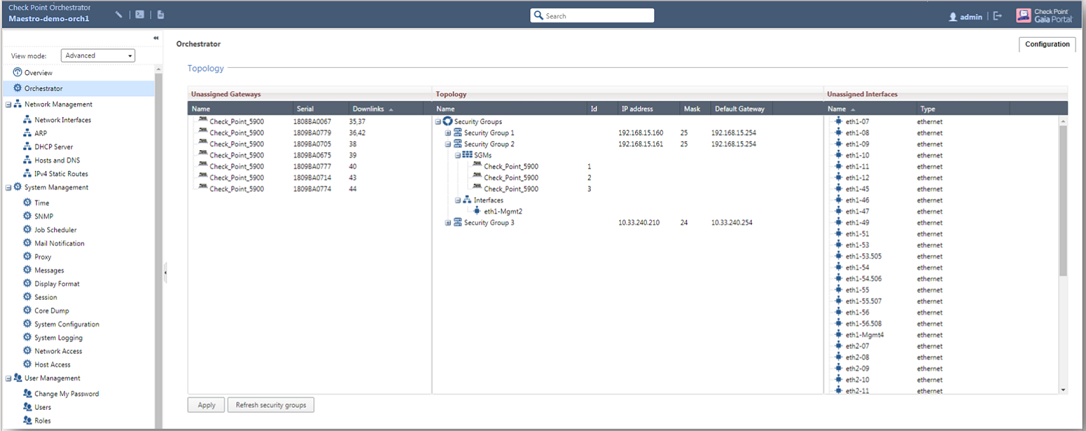Image resolution: width=1086 pixels, height=431 pixels.
Task: Click the sign-out icon next to admin
Action: pyautogui.click(x=997, y=16)
